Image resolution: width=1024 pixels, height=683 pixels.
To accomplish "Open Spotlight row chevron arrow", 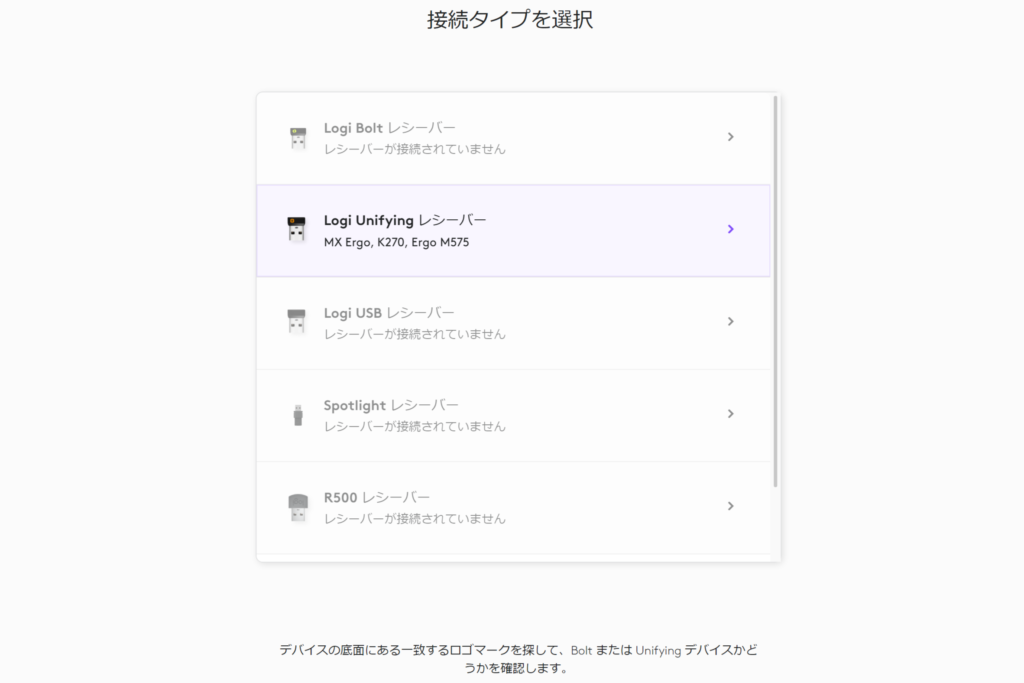I will click(731, 414).
